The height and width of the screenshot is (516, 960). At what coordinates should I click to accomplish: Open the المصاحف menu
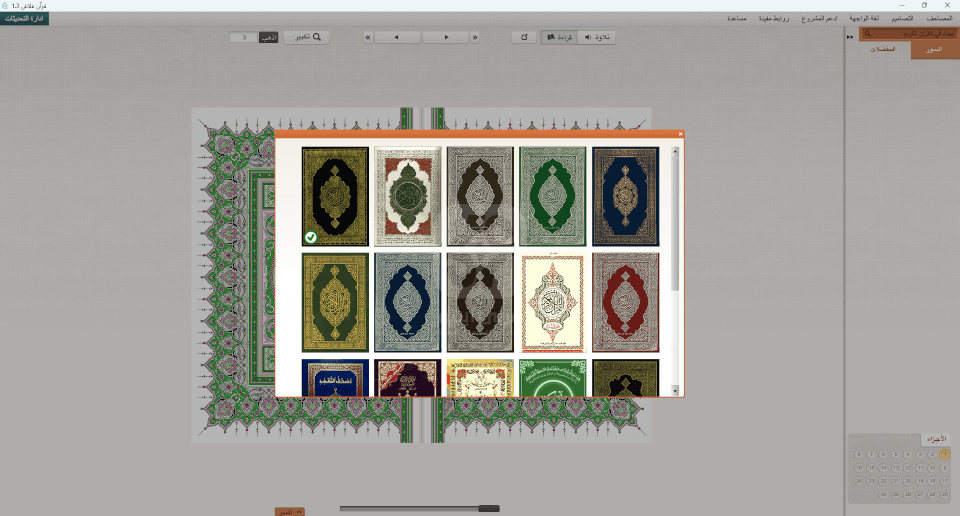(x=939, y=18)
